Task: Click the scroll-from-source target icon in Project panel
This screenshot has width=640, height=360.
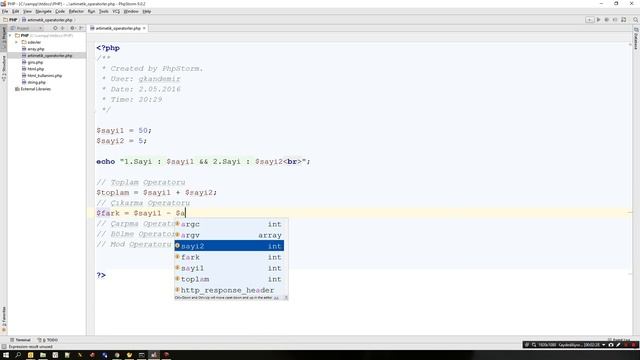Action: point(55,28)
